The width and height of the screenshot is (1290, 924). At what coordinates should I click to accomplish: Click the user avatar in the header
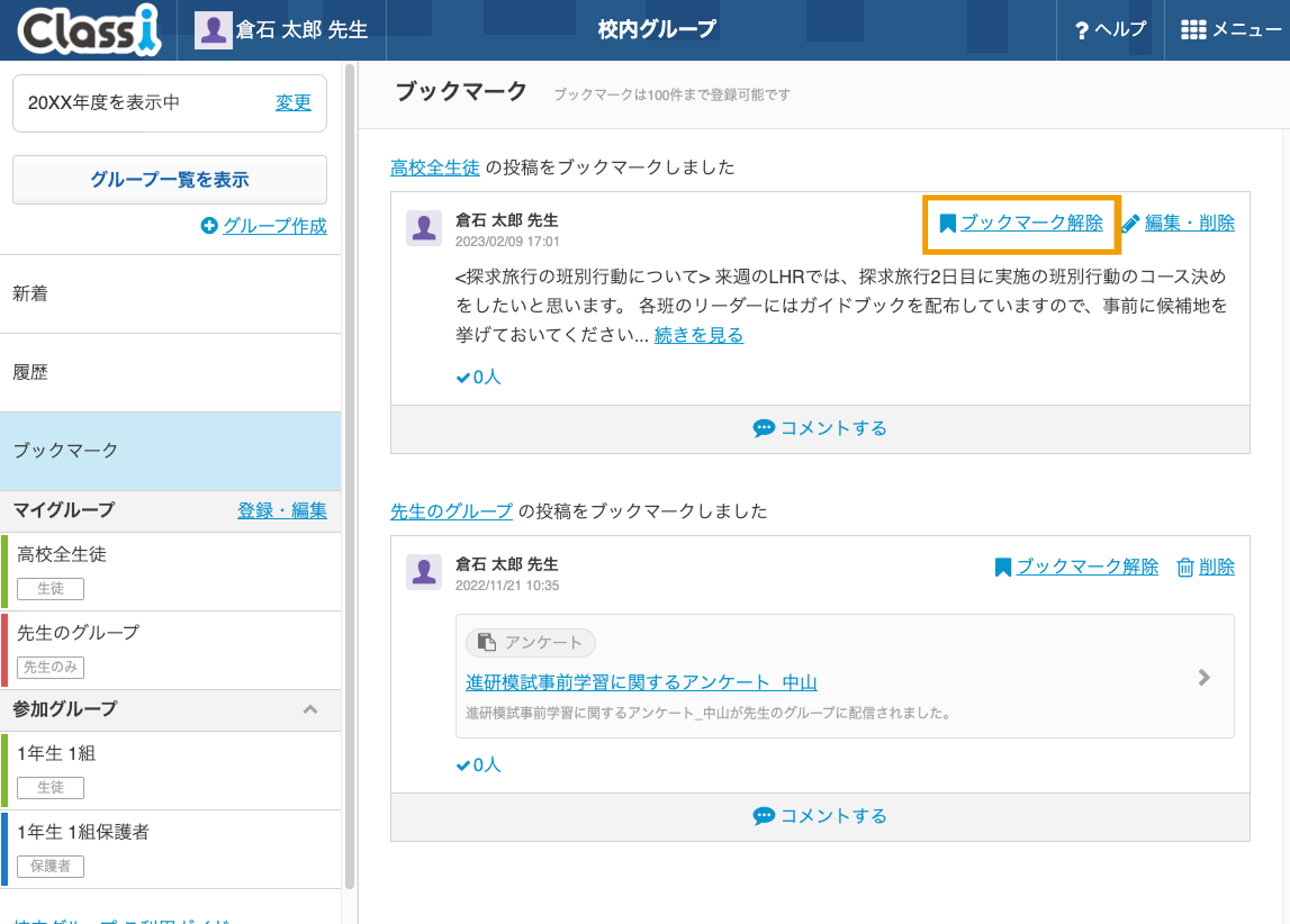(213, 30)
